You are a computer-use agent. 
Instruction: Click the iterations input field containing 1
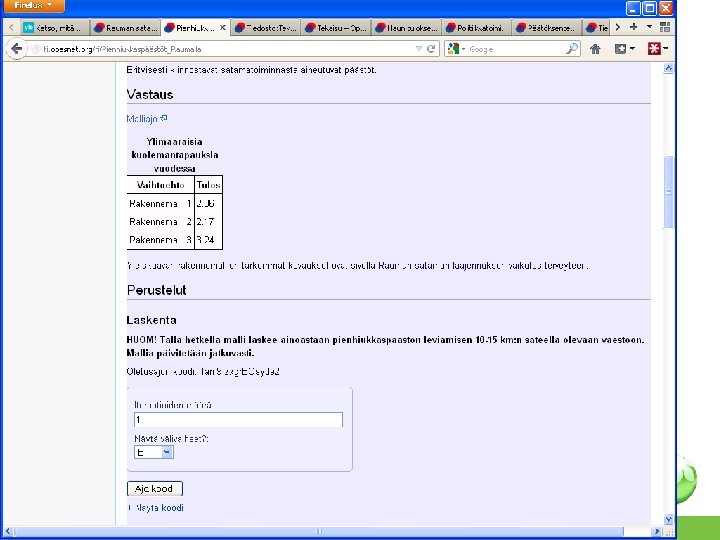tap(238, 420)
